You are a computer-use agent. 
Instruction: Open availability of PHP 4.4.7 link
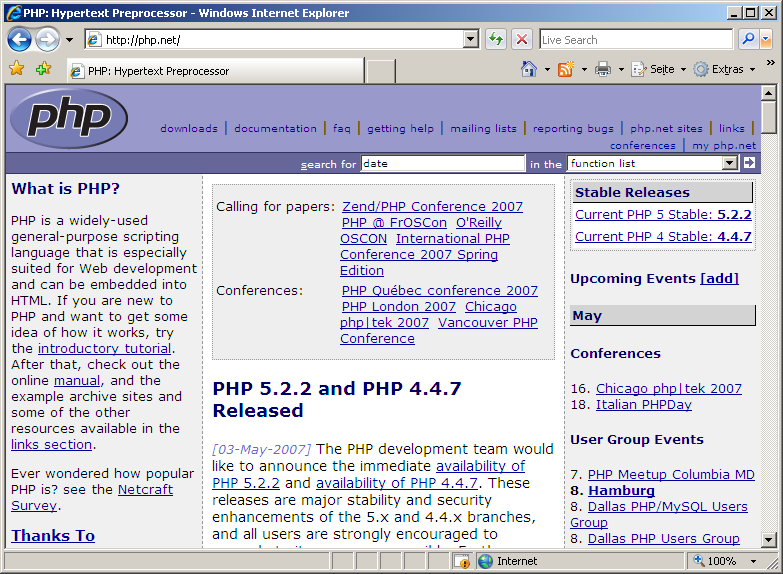pos(397,483)
